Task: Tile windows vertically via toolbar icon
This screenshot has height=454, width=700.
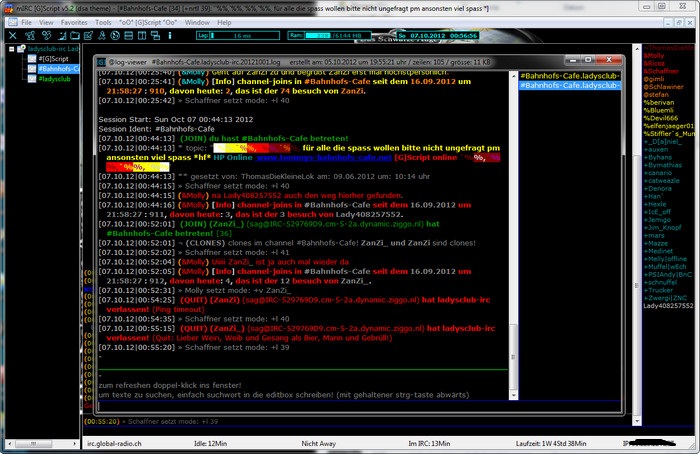Action: click(x=142, y=36)
